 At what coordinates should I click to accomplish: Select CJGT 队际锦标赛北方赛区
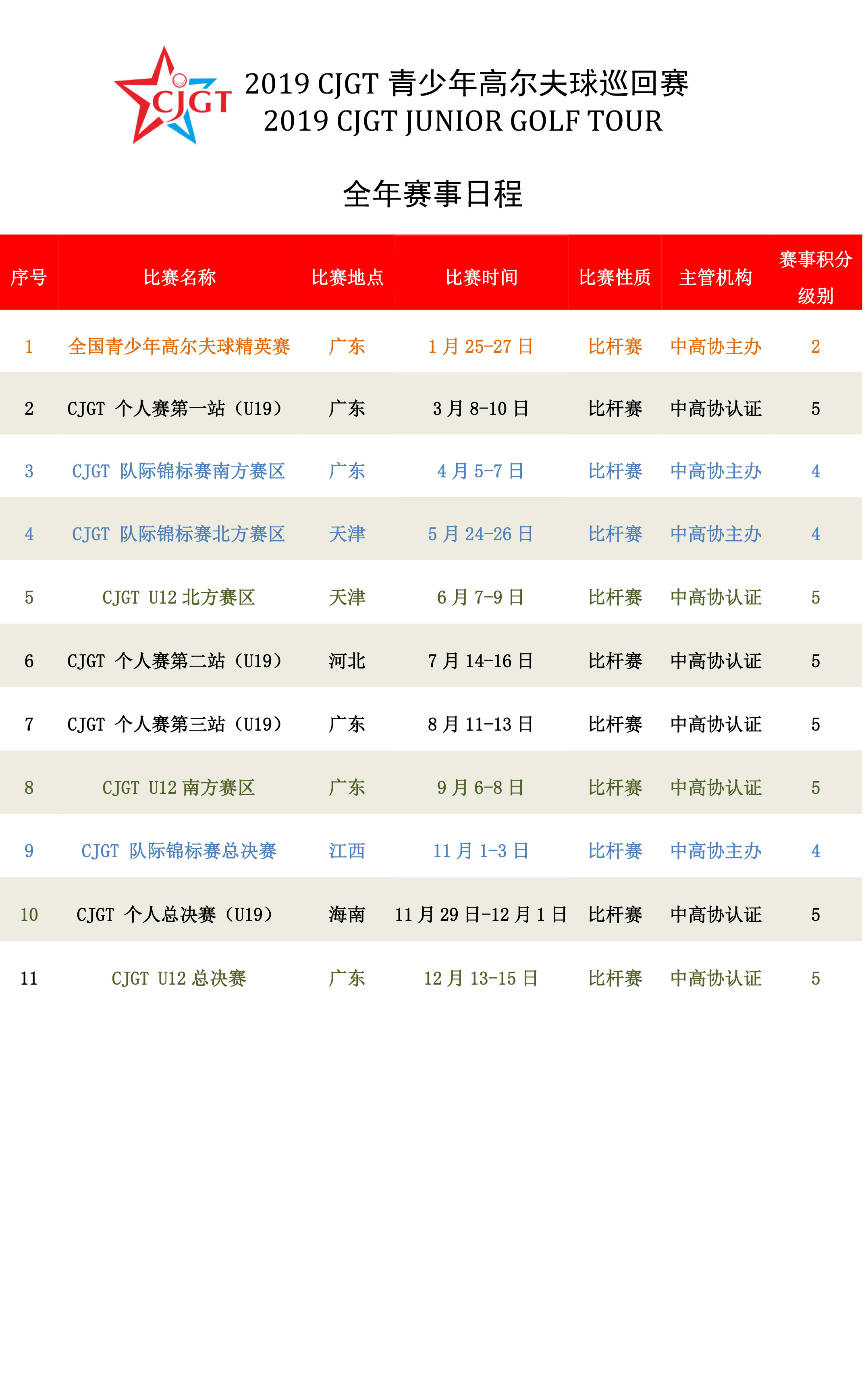179,534
